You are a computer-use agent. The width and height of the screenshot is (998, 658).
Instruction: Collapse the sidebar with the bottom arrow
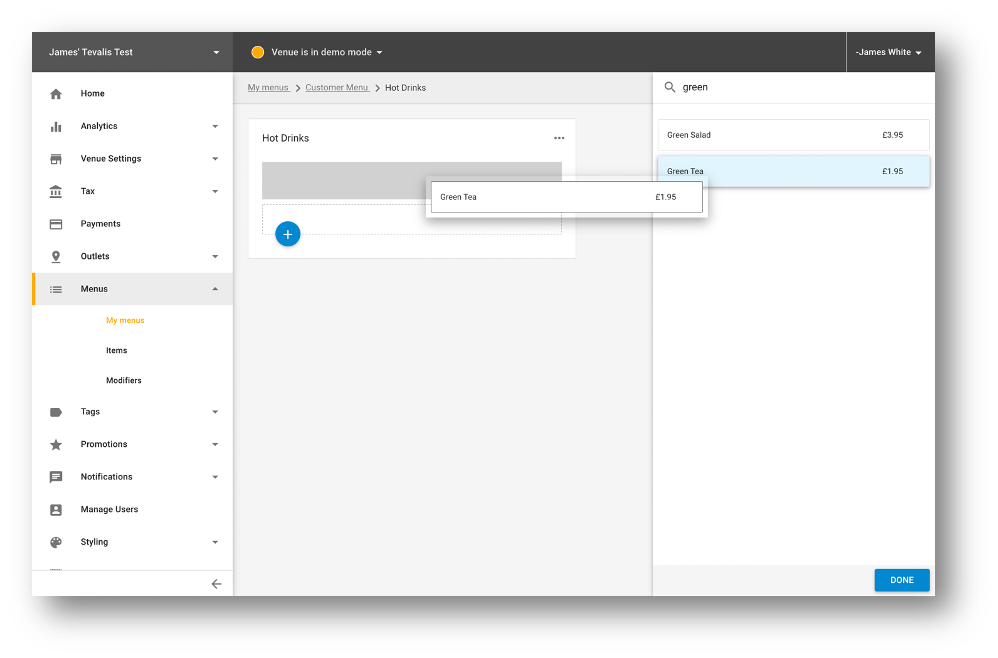216,583
